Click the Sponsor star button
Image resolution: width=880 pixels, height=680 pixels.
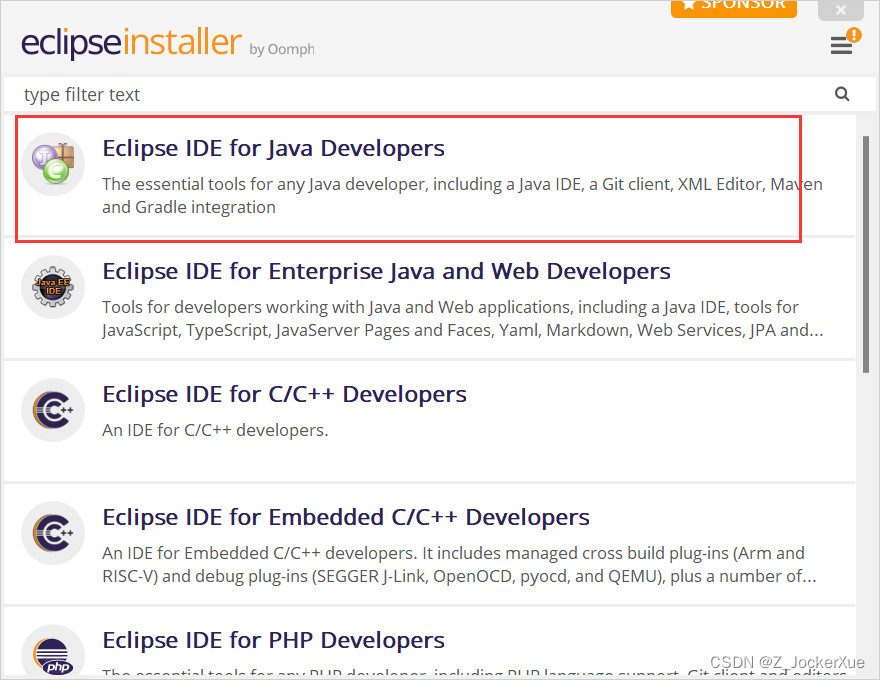coord(734,7)
